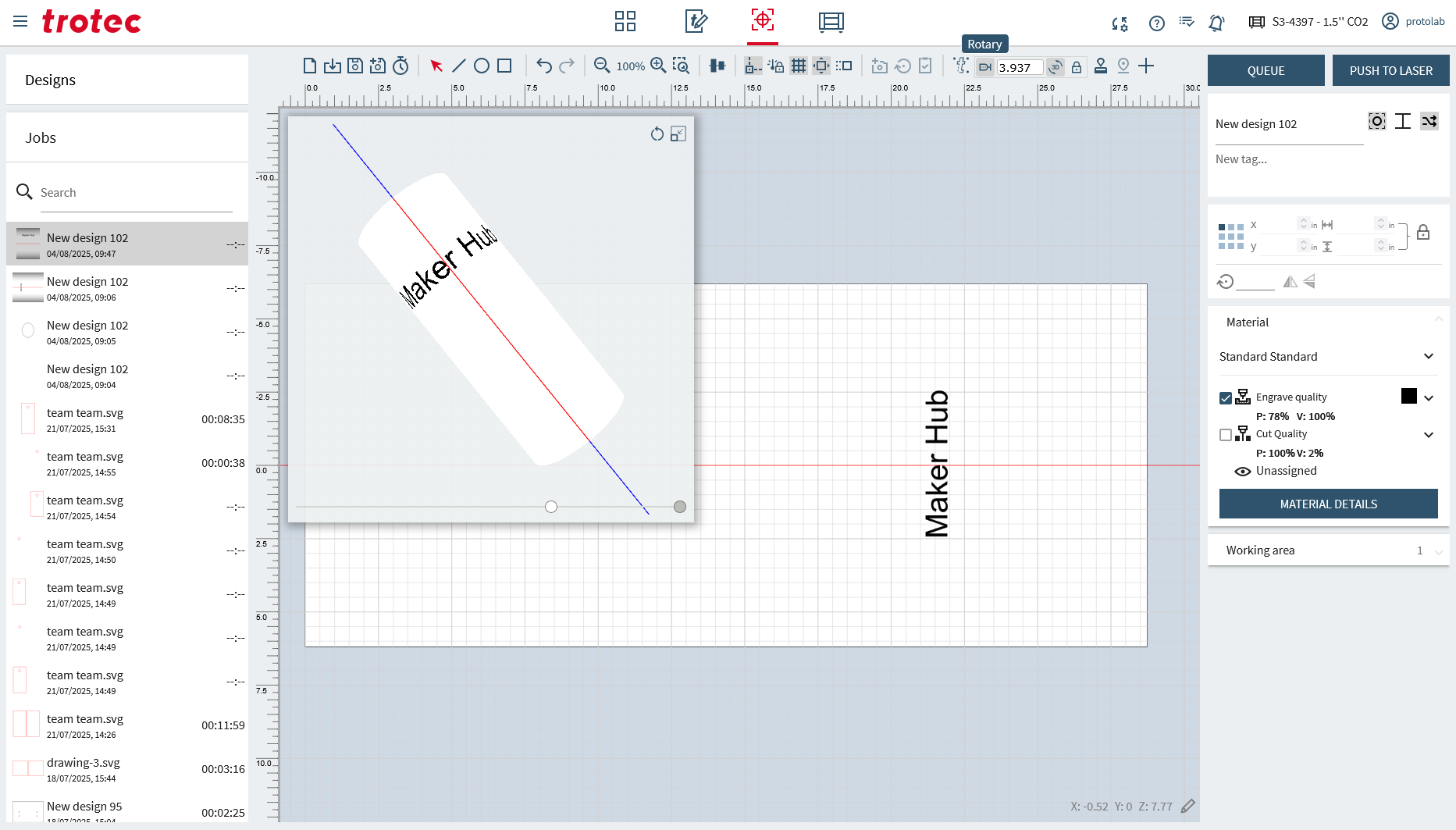Click the zoom out magnifier

point(601,66)
